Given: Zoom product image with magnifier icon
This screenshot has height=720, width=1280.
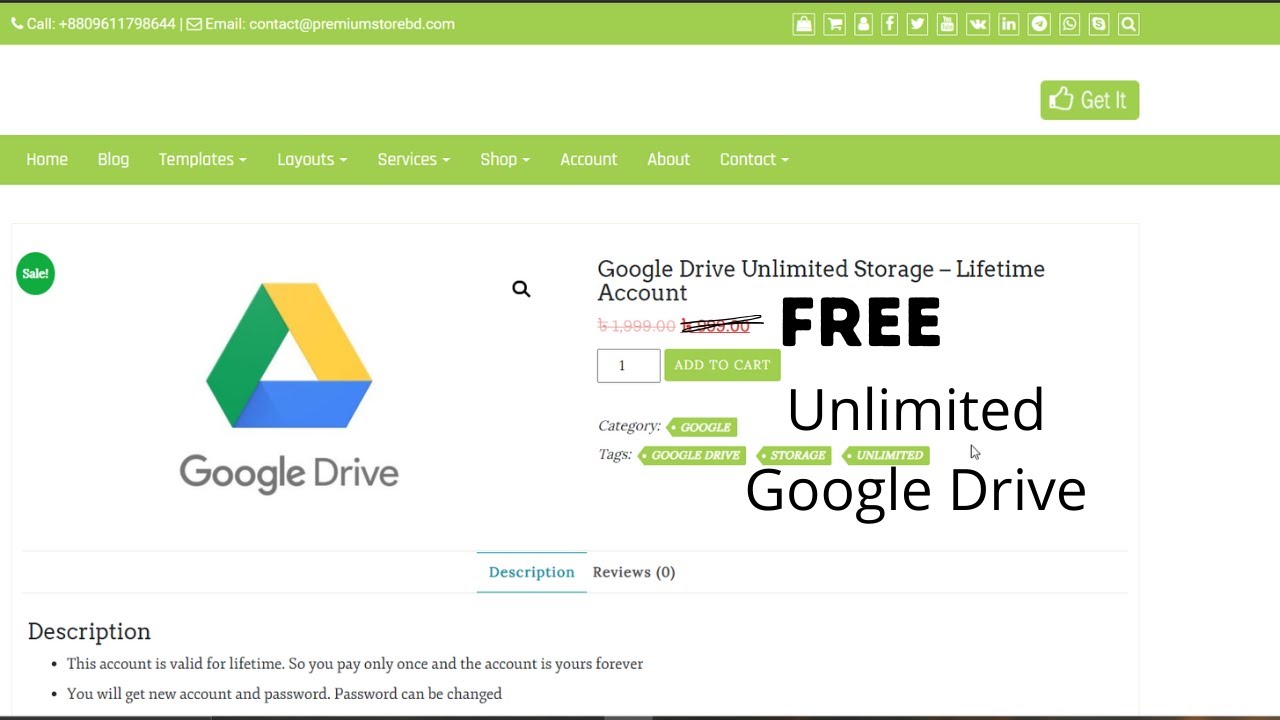Looking at the screenshot, I should (x=521, y=289).
